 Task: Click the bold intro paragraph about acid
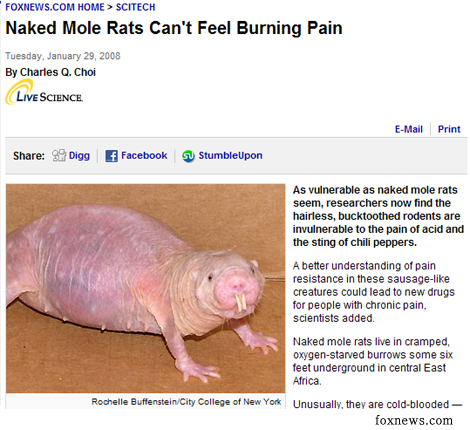[378, 216]
